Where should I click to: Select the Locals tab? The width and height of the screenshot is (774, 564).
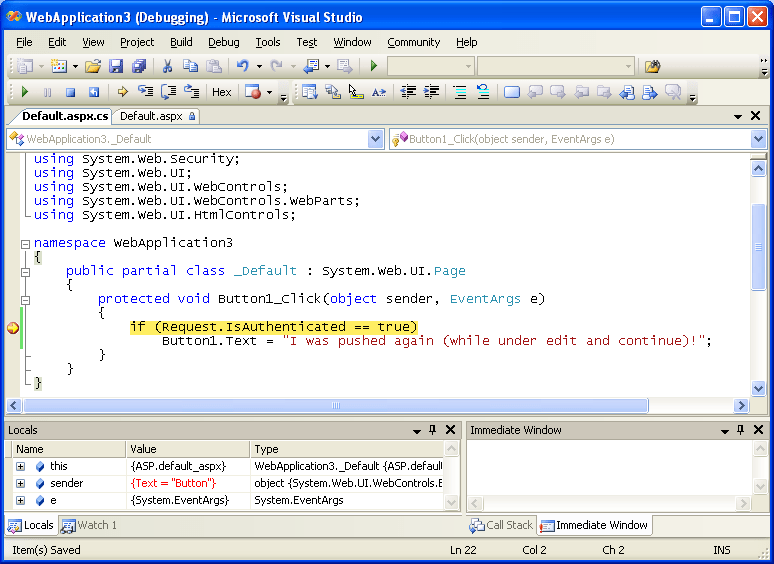click(x=31, y=525)
